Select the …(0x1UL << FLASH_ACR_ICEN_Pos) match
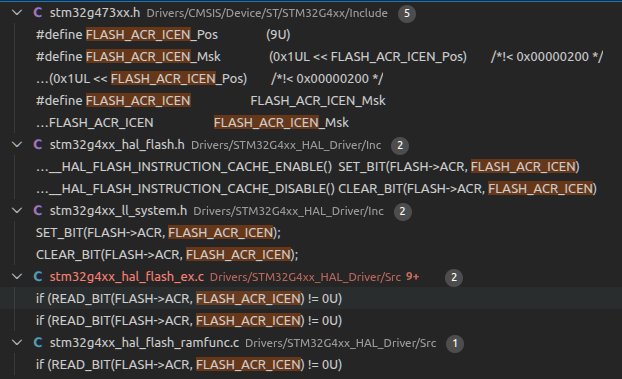The height and width of the screenshot is (379, 622). click(209, 79)
